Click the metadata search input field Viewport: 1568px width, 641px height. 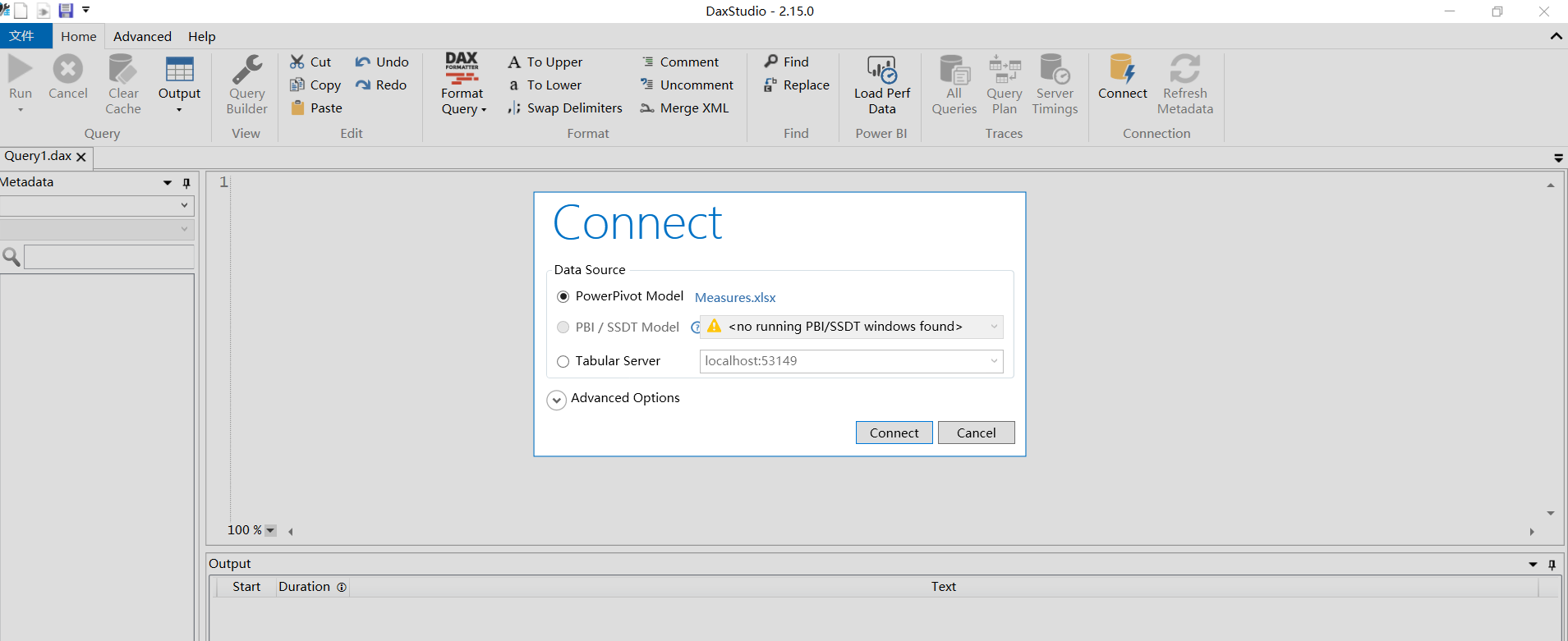click(x=109, y=257)
